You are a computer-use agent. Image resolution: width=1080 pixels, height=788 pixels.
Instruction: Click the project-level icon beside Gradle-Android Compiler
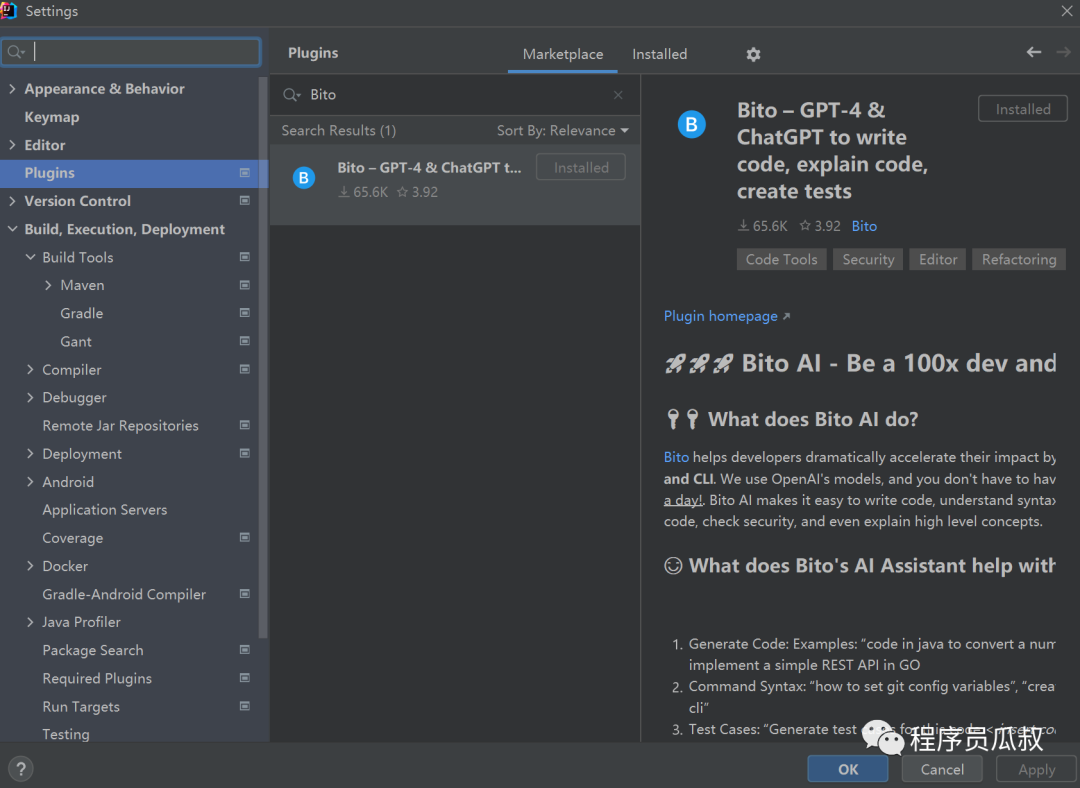coord(245,594)
